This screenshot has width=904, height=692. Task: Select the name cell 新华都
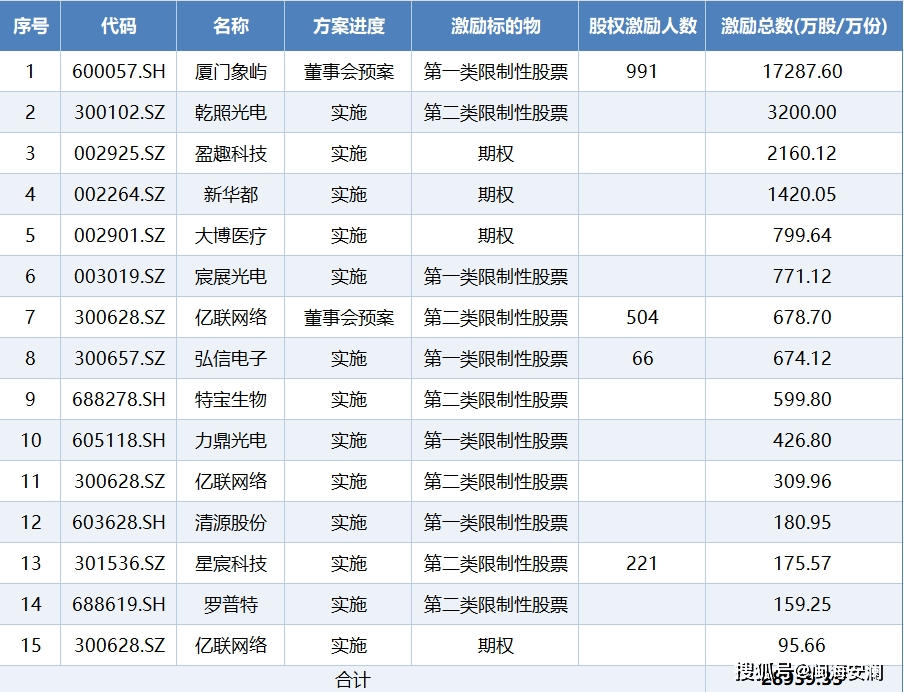231,194
